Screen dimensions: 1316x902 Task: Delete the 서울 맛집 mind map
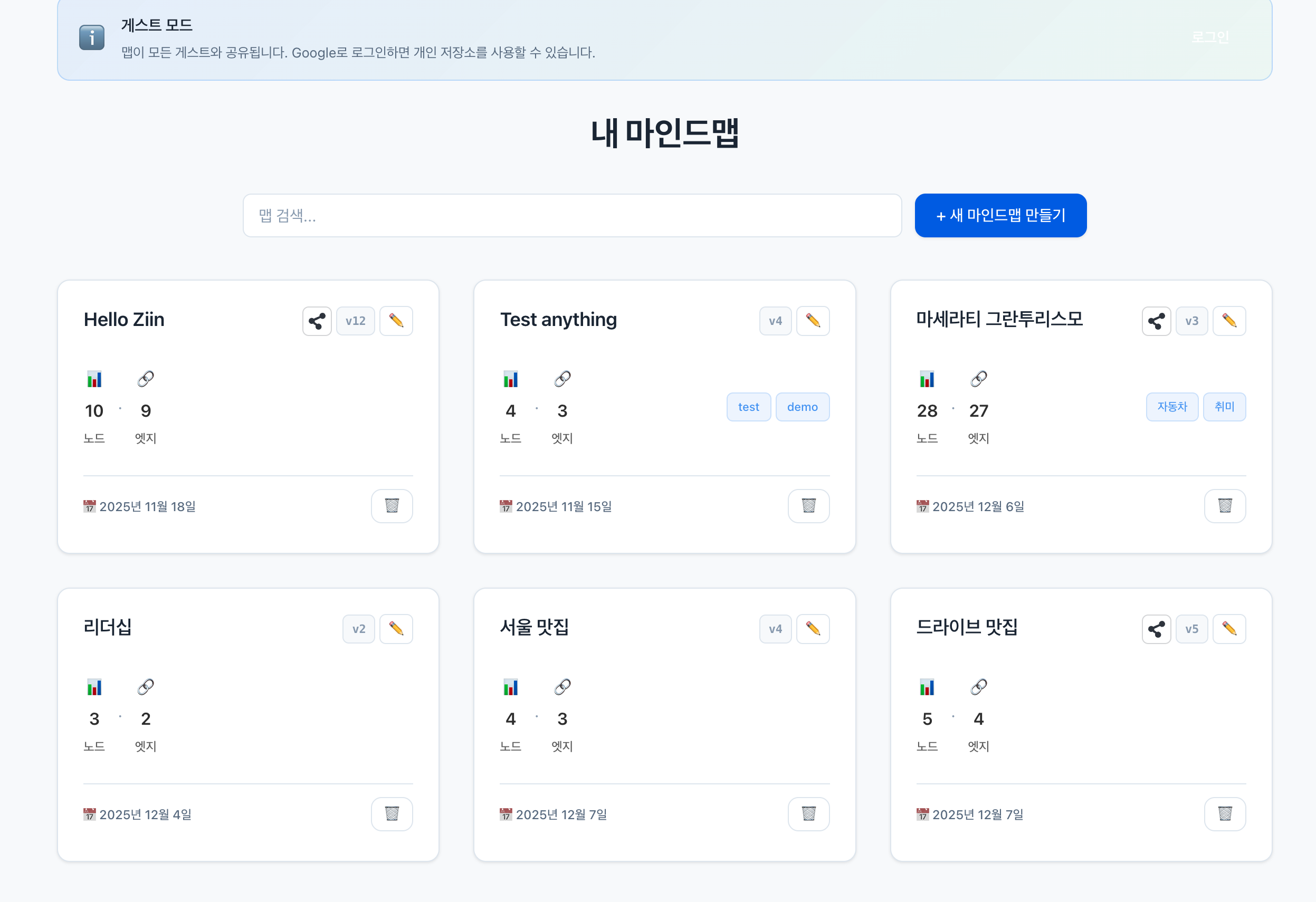tap(808, 814)
